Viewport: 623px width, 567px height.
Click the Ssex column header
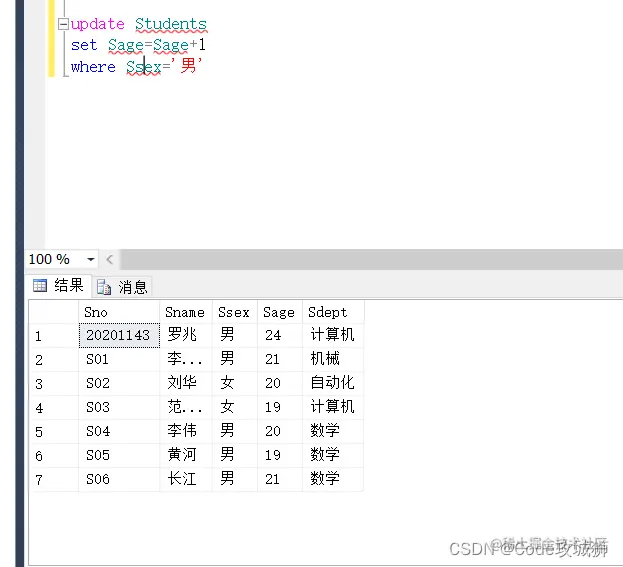tap(234, 312)
